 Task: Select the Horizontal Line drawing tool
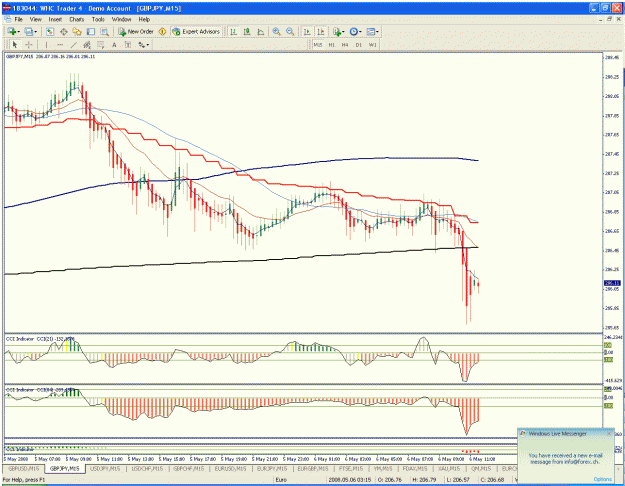click(x=60, y=45)
